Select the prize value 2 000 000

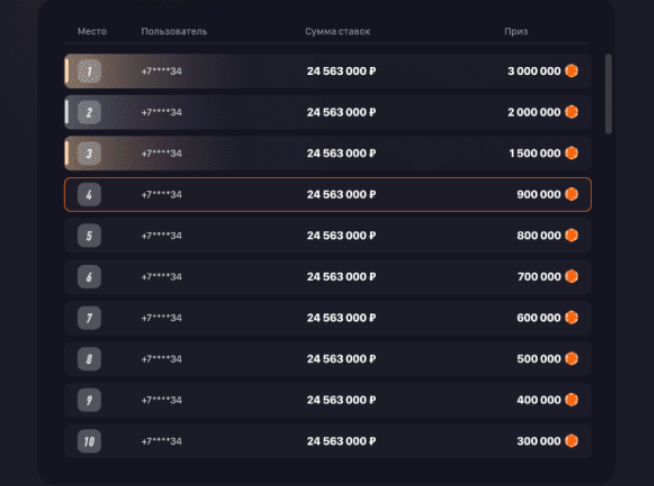pos(534,112)
